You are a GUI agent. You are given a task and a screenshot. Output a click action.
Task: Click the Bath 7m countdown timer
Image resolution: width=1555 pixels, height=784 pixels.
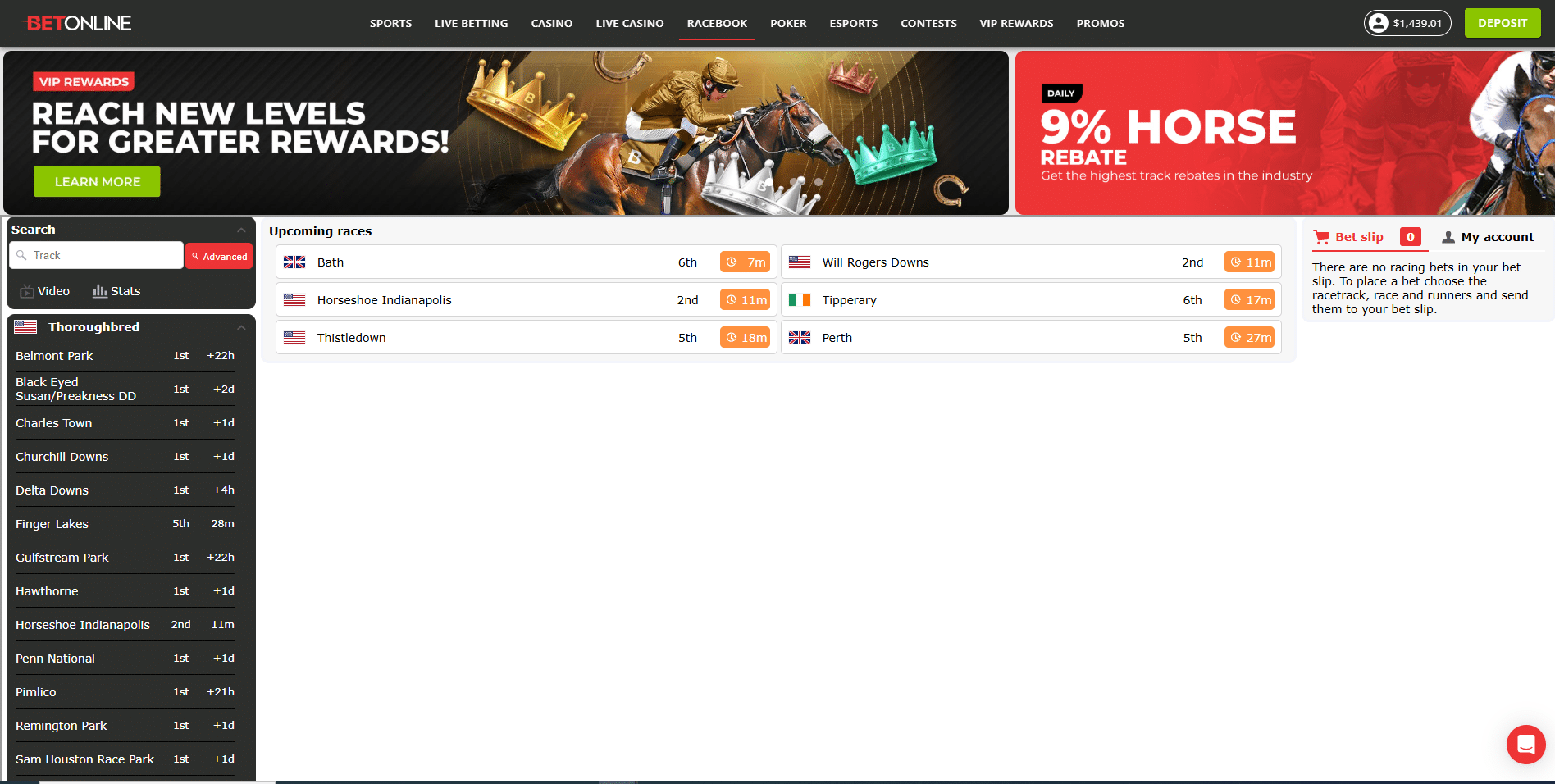pyautogui.click(x=745, y=262)
